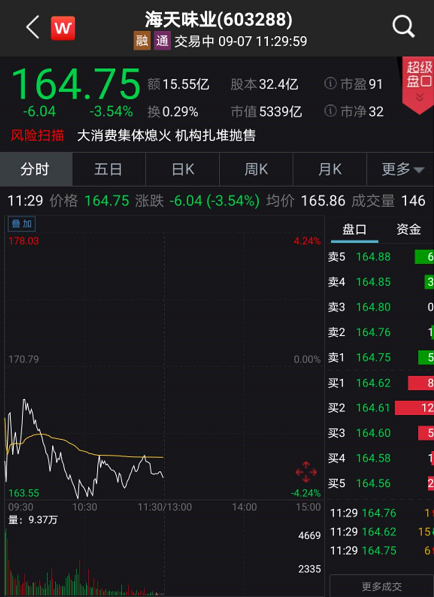Tap the 叠加 overlay button
Screen dimensions: 434x597
pyautogui.click(x=22, y=224)
